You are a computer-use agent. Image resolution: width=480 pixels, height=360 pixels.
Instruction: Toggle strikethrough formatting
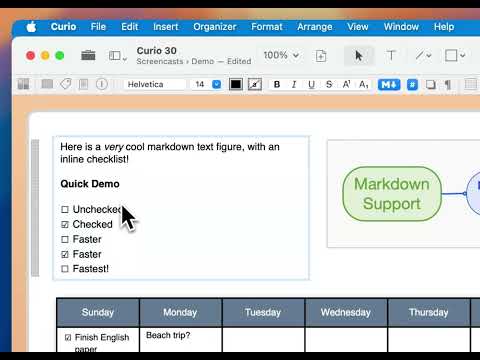click(x=329, y=84)
